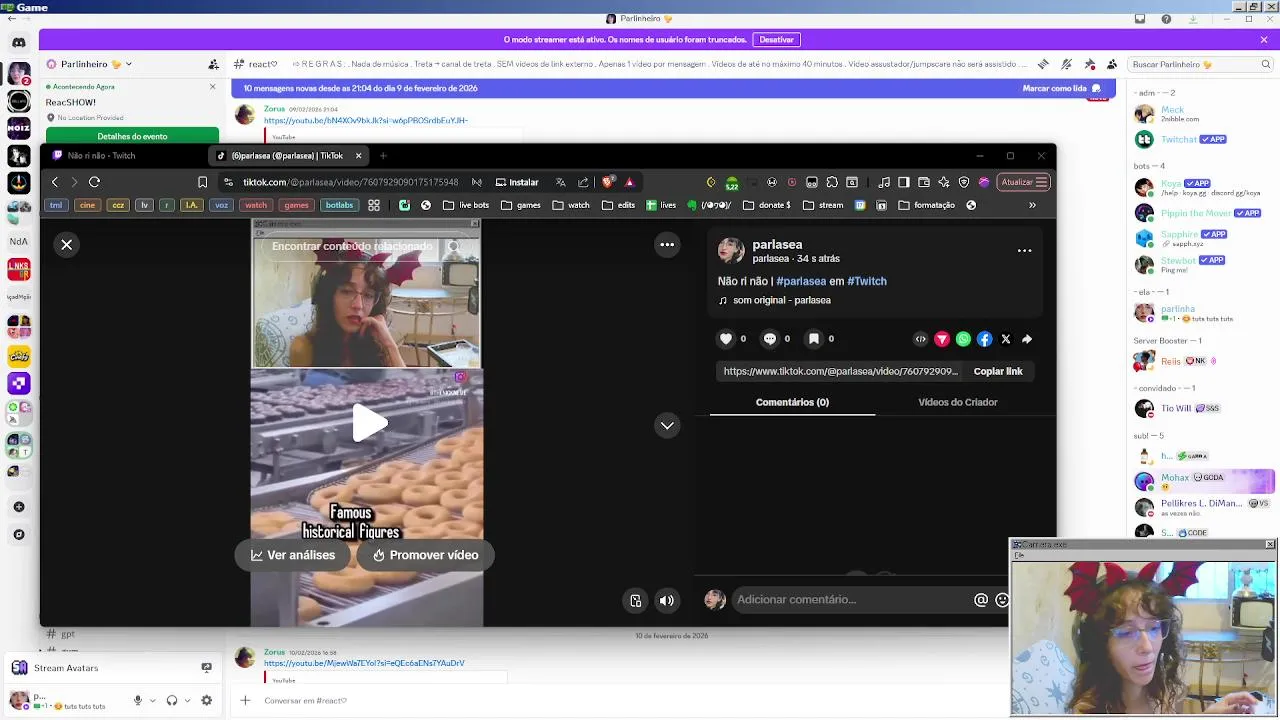Viewport: 1280px width, 720px height.
Task: Insert a mention with @ icon
Action: [981, 600]
